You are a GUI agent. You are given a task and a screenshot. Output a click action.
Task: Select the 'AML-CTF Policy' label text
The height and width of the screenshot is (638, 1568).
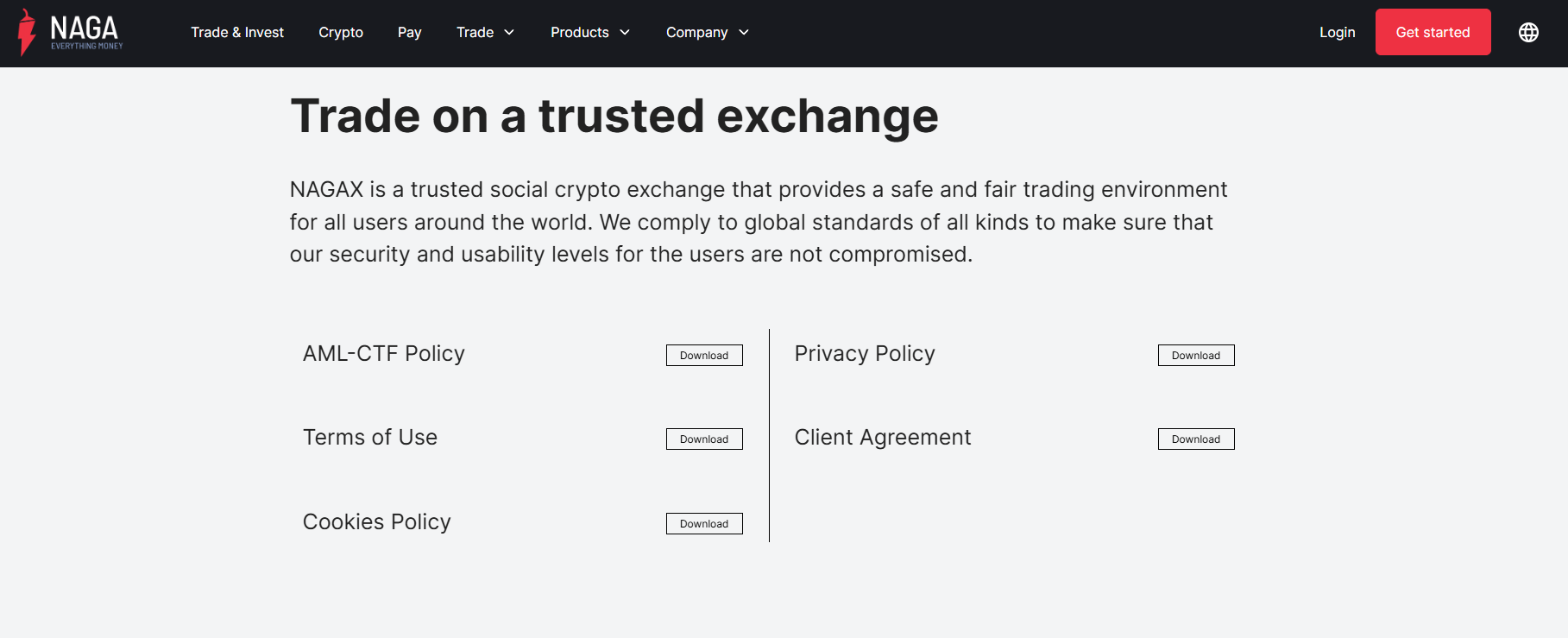(384, 354)
